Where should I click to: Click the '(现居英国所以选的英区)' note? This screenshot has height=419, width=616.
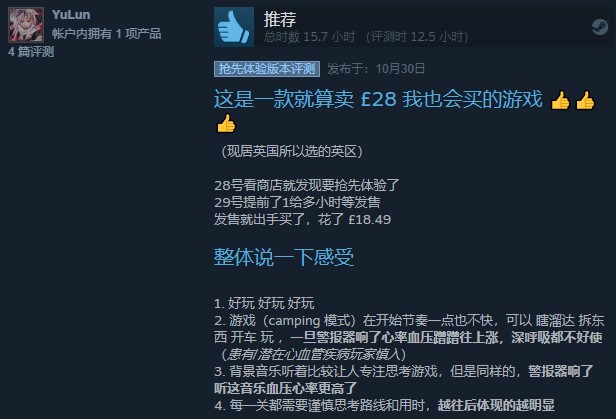pos(292,151)
